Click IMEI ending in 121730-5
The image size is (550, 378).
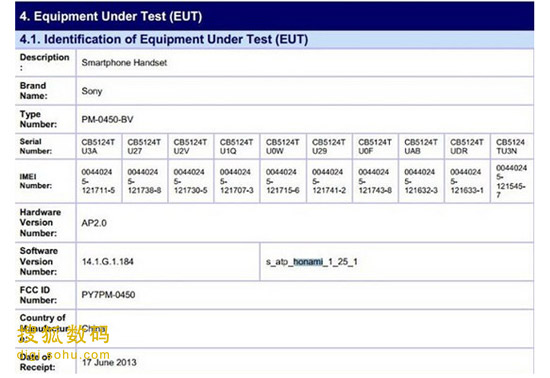point(190,181)
